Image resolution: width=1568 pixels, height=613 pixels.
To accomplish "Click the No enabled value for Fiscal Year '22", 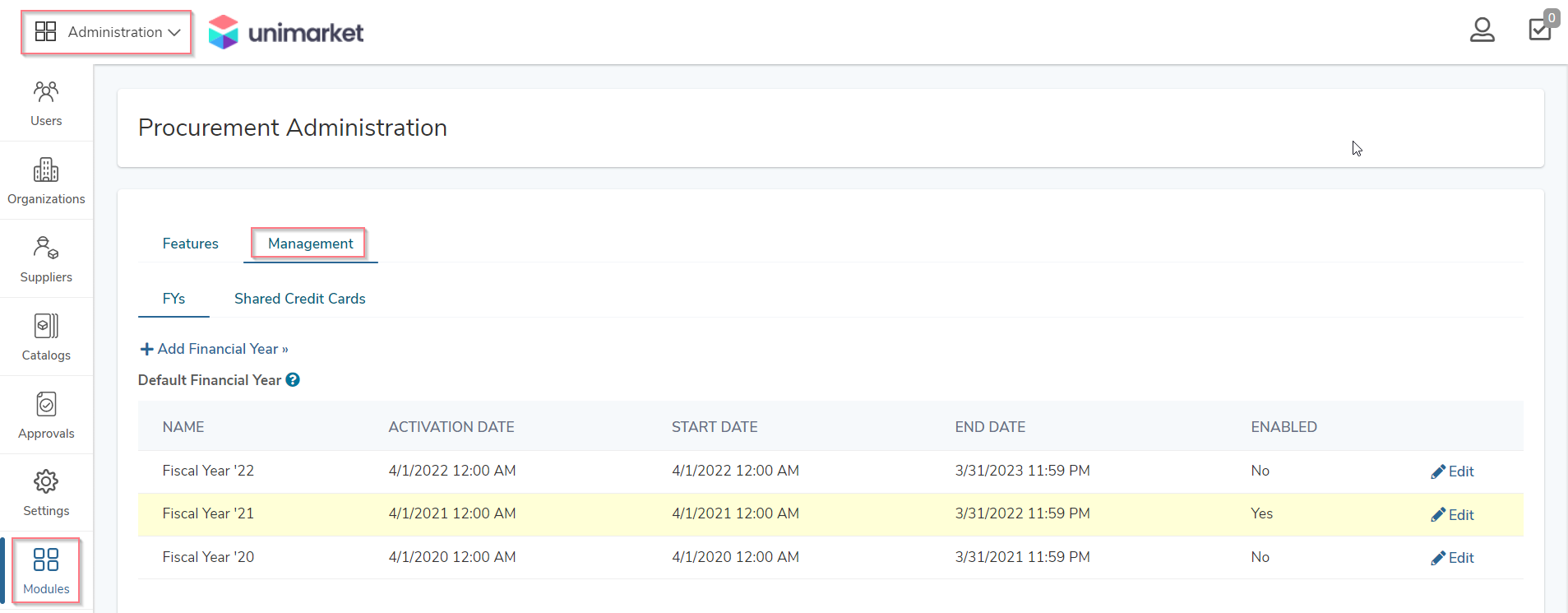I will (x=1260, y=471).
